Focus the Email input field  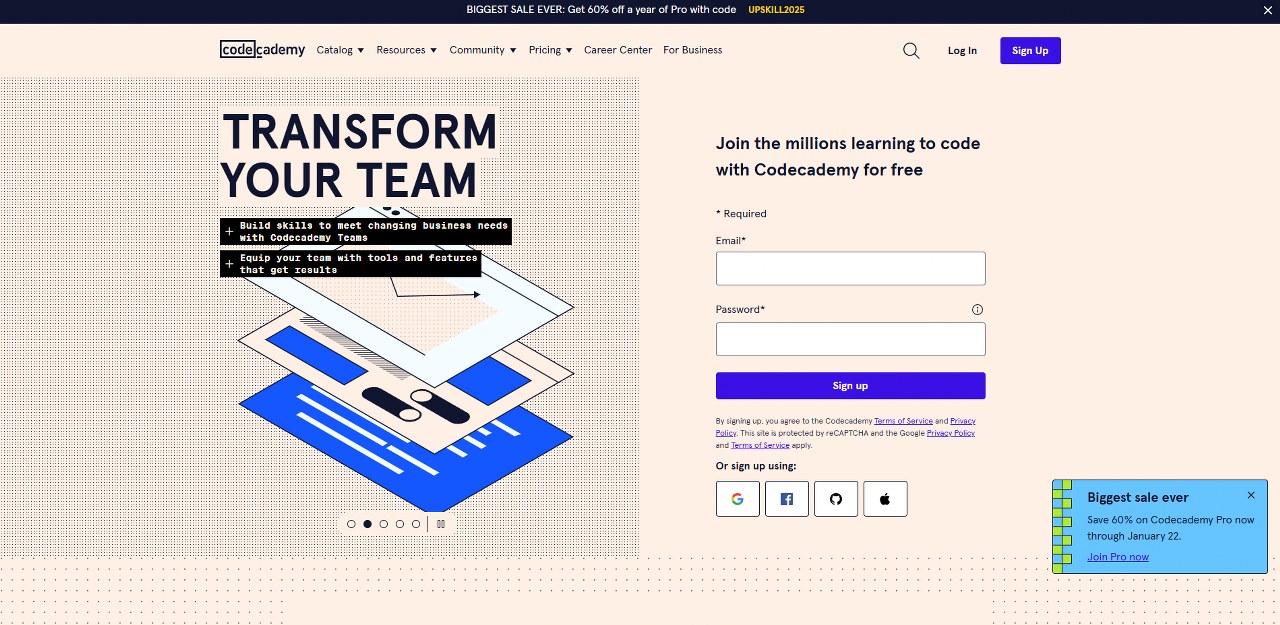851,269
